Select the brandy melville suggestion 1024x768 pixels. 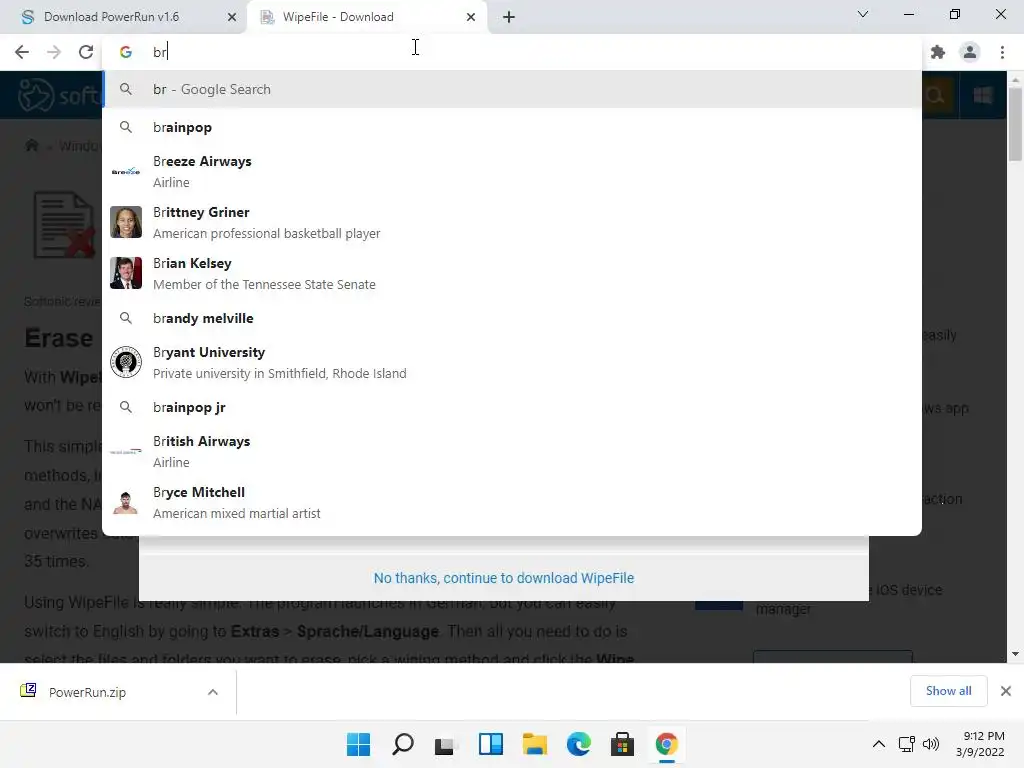512,318
